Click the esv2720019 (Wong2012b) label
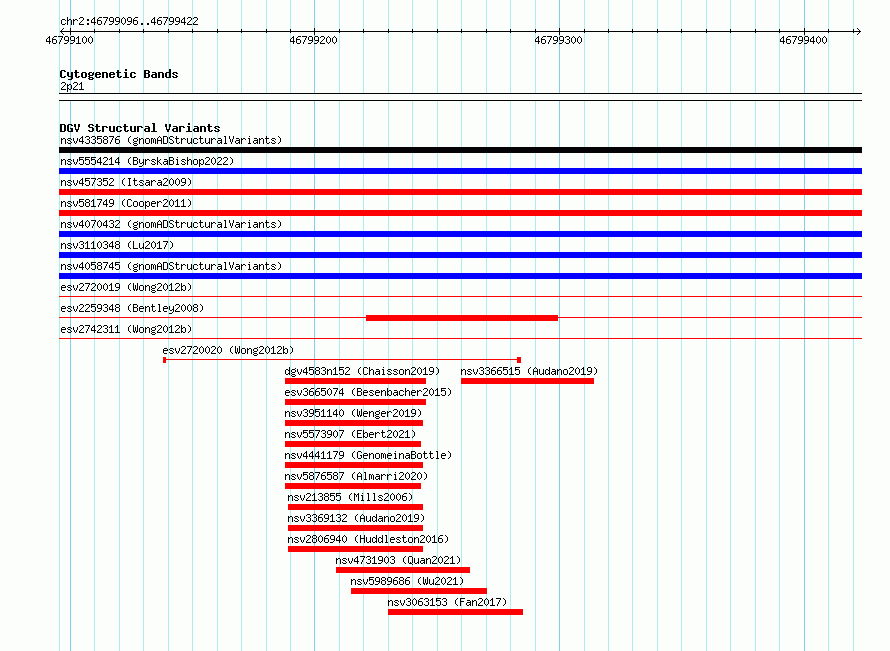890x651 pixels. pyautogui.click(x=126, y=287)
